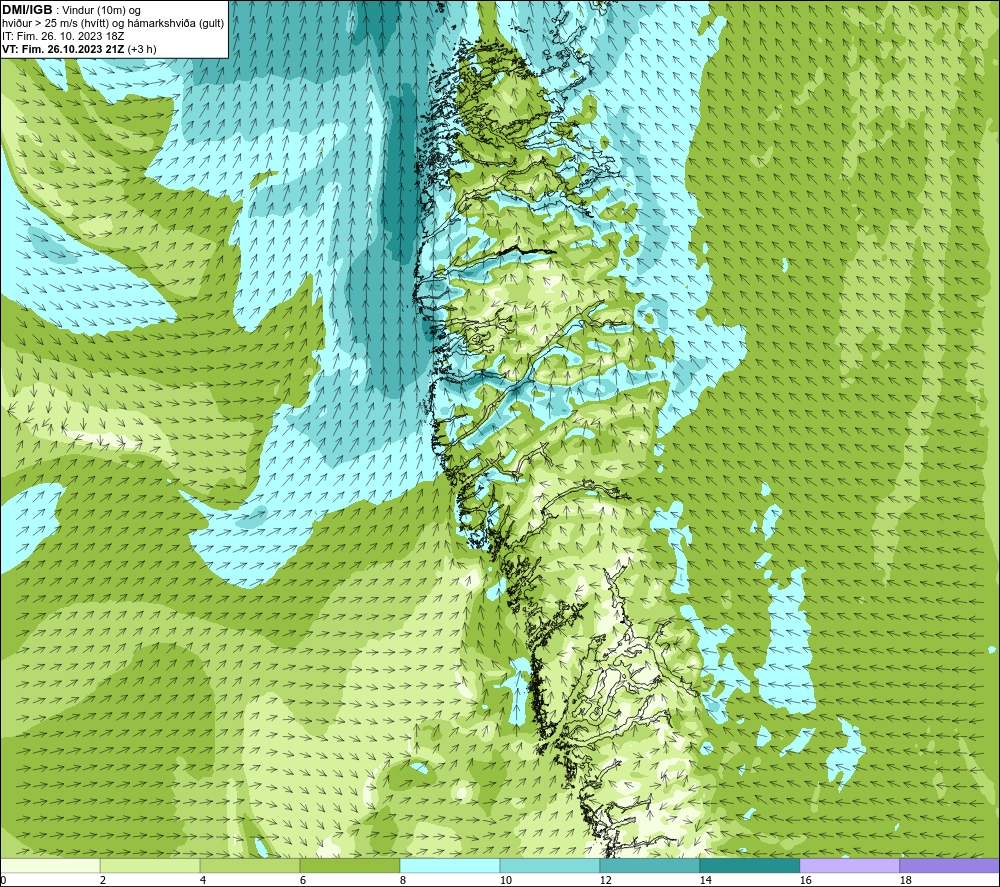Click the 14–16 m/s dark teal swatch
1000x887 pixels.
[x=749, y=865]
